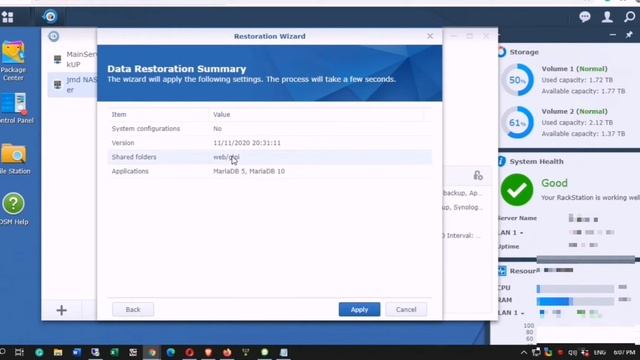Open Opera from Windows taskbar
Screen dimensions: 640x360
pyautogui.click(x=189, y=352)
